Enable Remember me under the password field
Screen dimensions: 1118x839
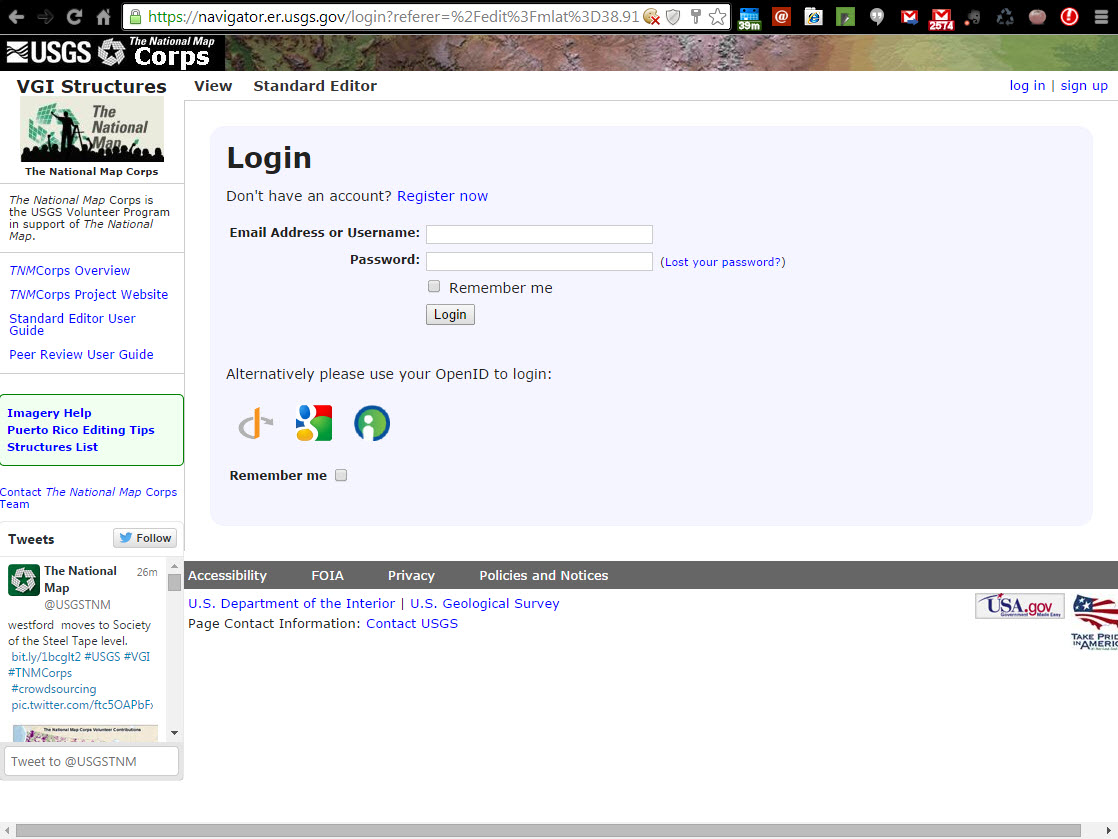click(x=434, y=287)
